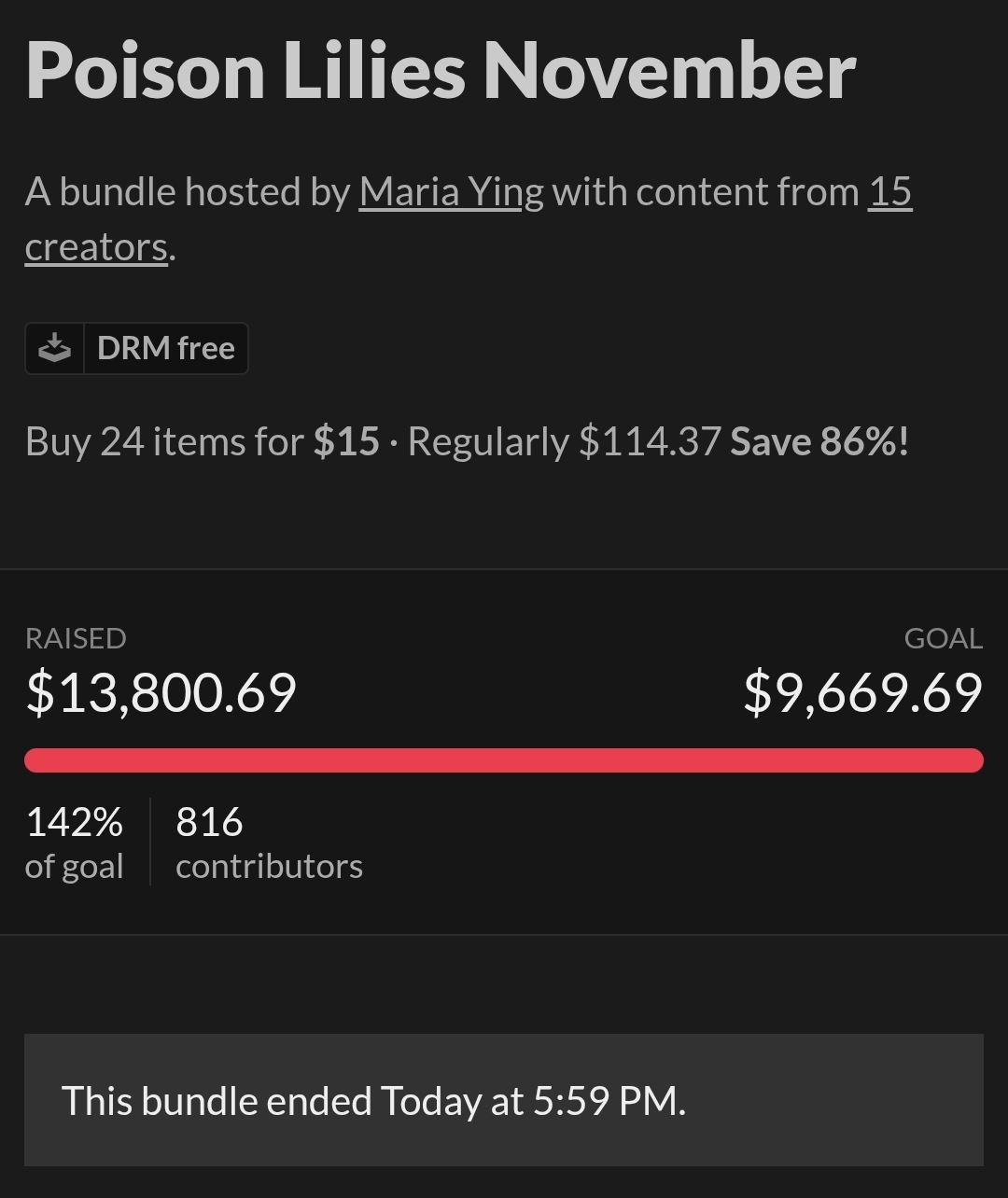Click the "with content from" text

click(x=706, y=192)
